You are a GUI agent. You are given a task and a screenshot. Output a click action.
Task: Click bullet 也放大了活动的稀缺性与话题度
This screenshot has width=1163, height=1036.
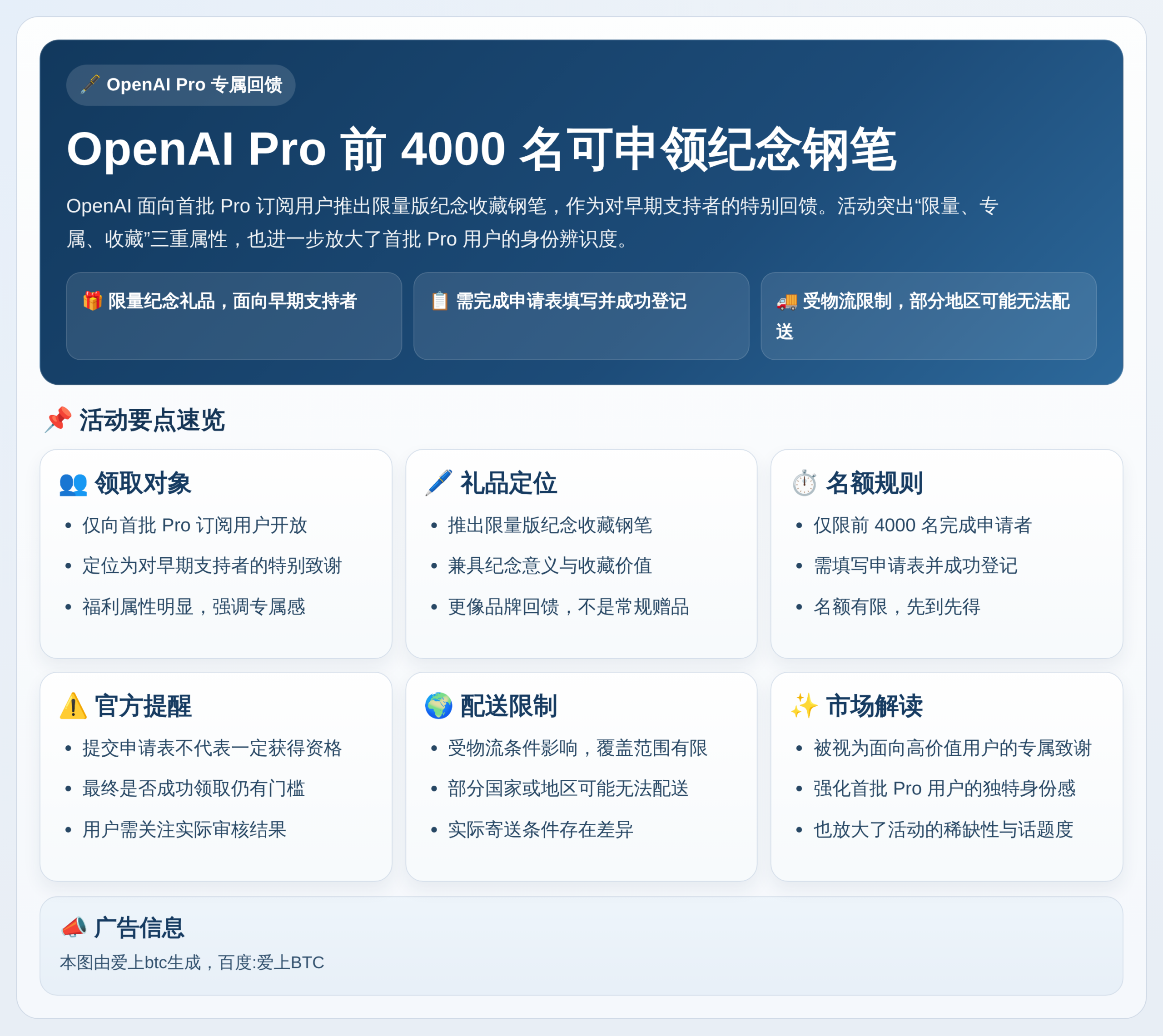coord(943,829)
